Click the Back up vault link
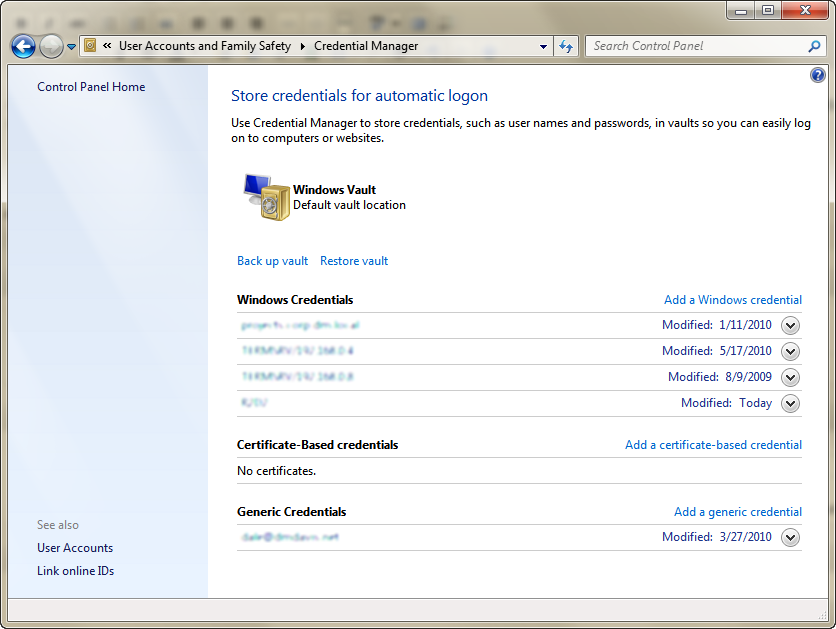The height and width of the screenshot is (629, 836). point(272,261)
